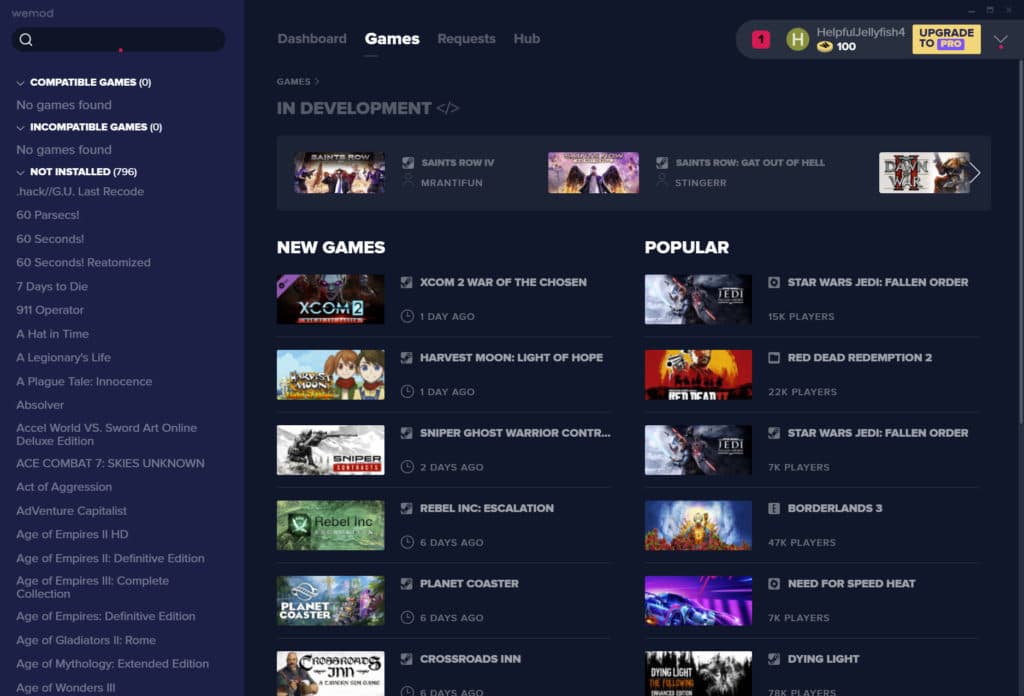Click Steam icon beside Sniper Ghost Warrior

[406, 433]
